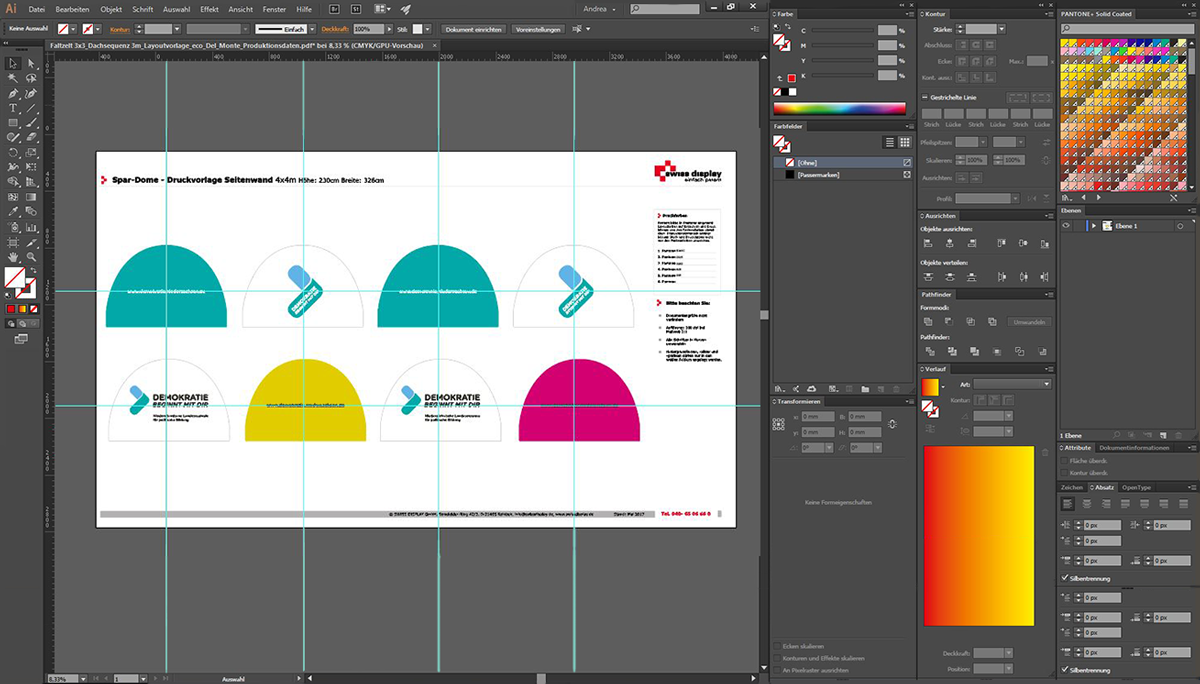Screen dimensions: 1200x684
Task: Select the Eyedropper tool
Action: tap(14, 211)
